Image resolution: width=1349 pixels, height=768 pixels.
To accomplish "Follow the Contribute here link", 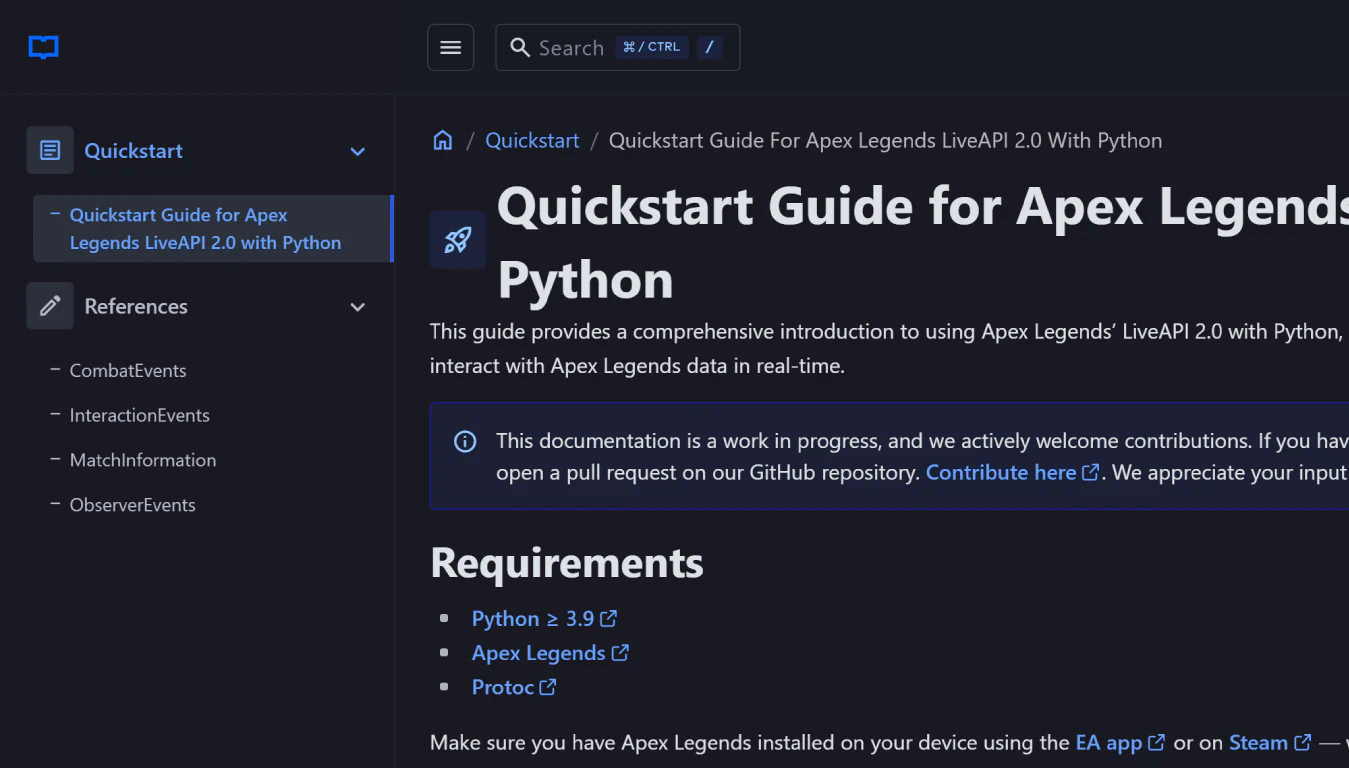I will click(1001, 472).
